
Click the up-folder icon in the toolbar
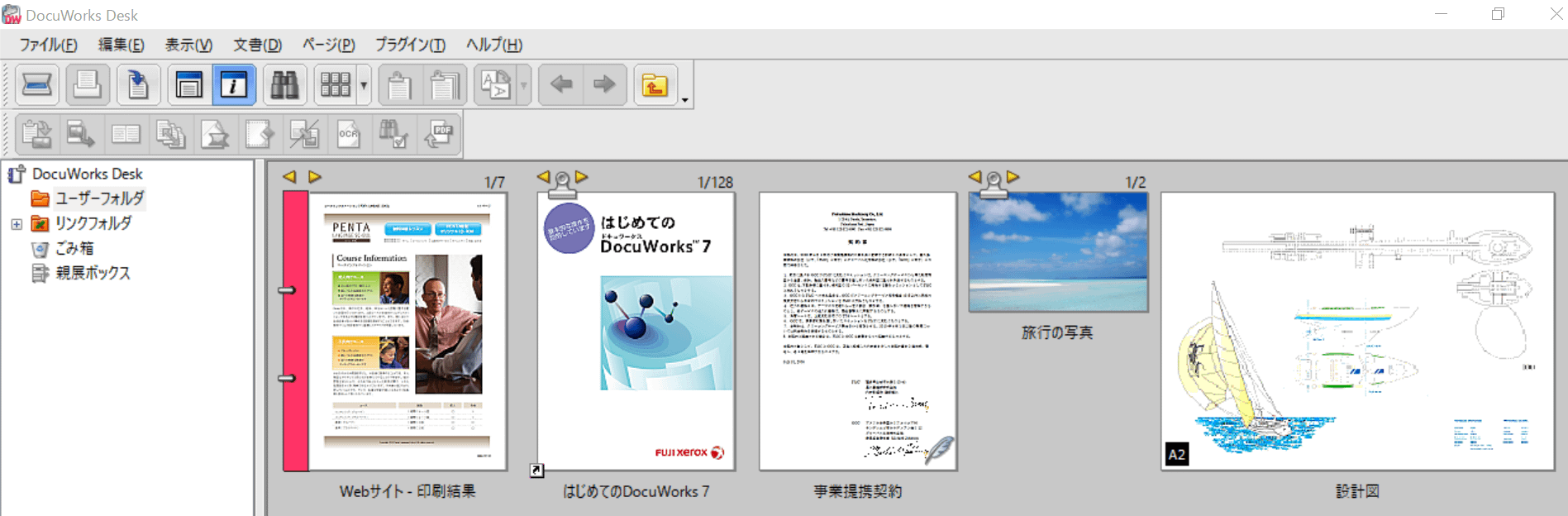(x=655, y=84)
